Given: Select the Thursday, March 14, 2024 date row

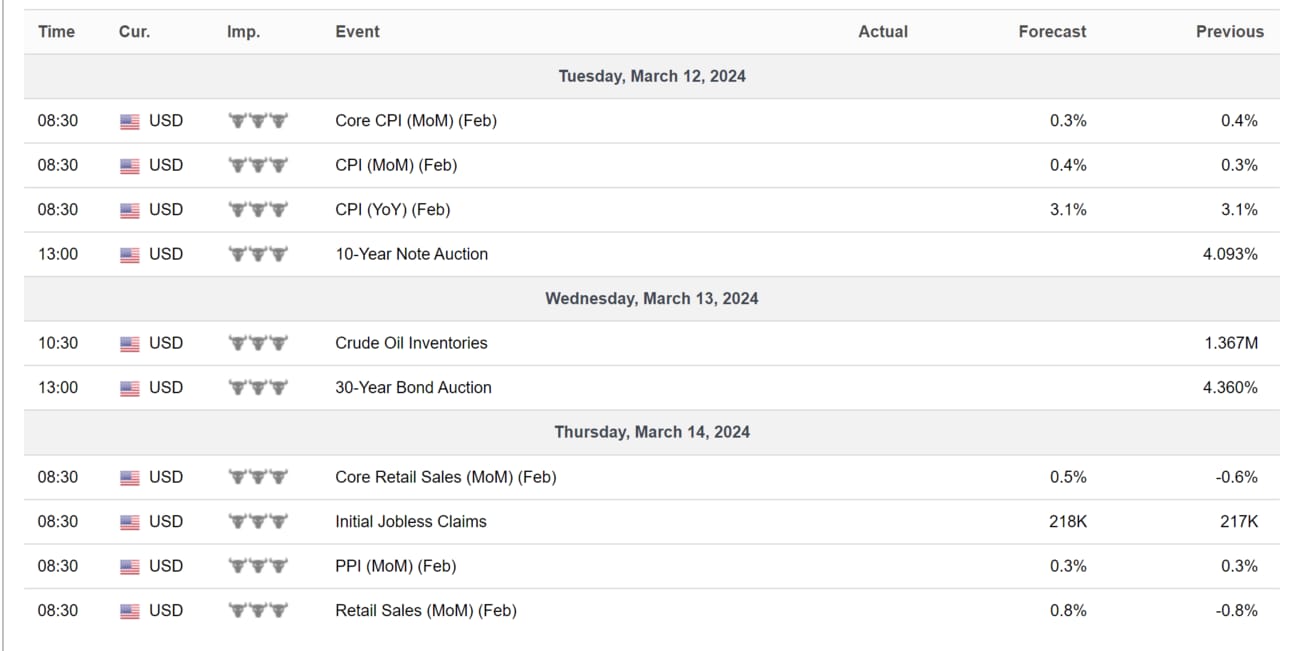Looking at the screenshot, I should 652,433.
